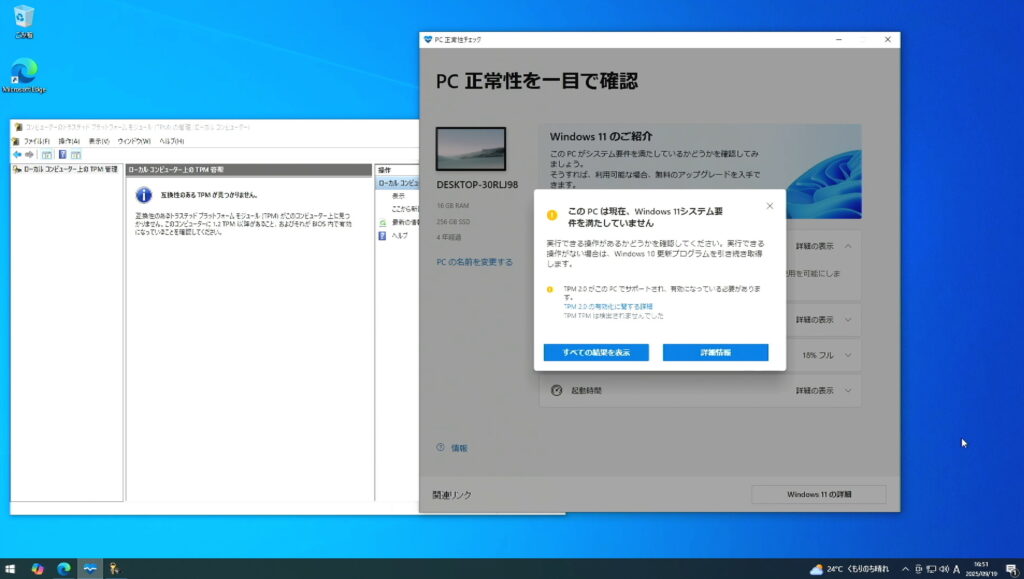Open the TPM 2.0 の有効化に関する詳細 link
Viewport: 1024px width, 579px height.
608,306
